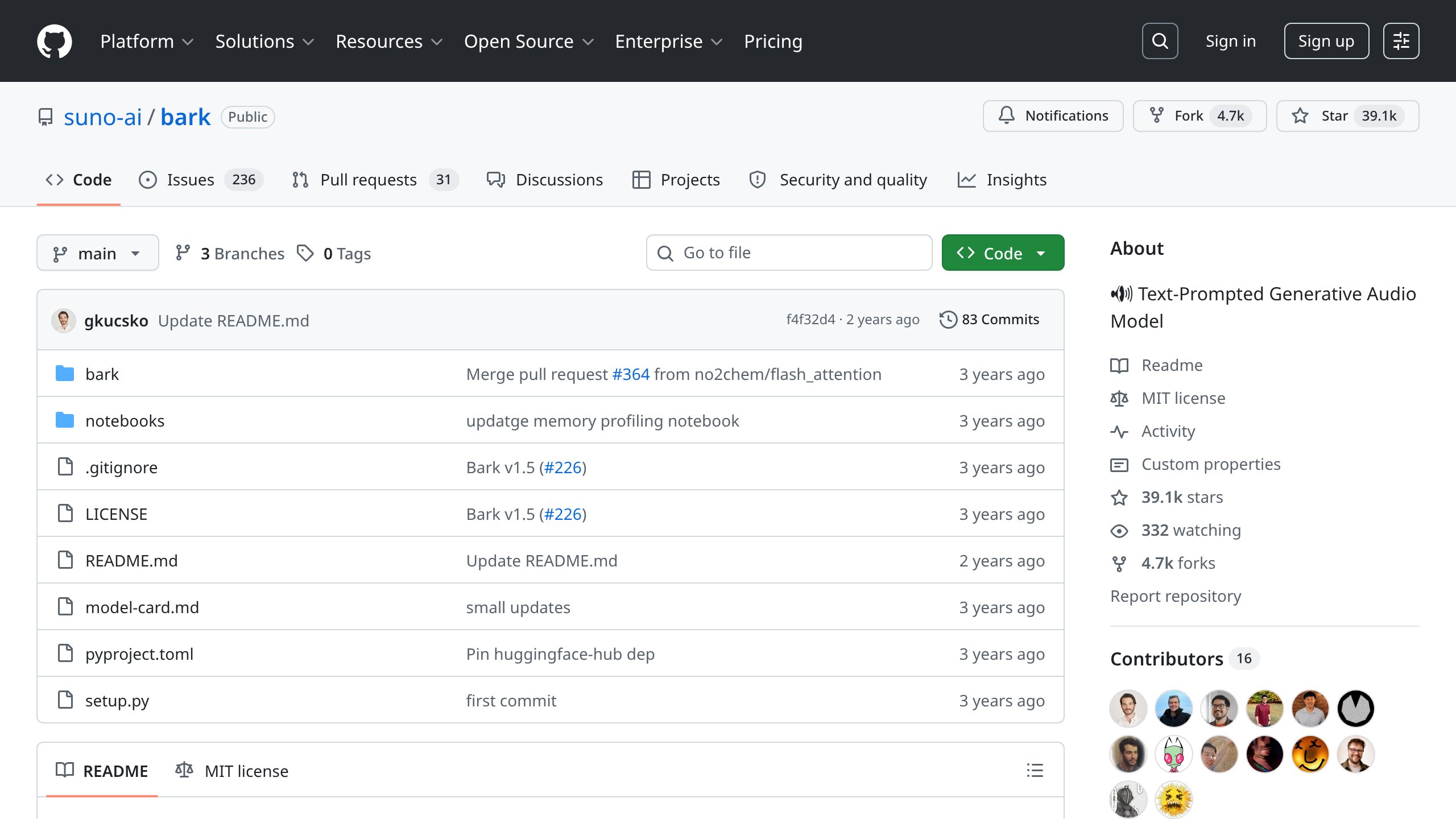
Task: Click the book icon beside Readme in About
Action: point(1119,365)
